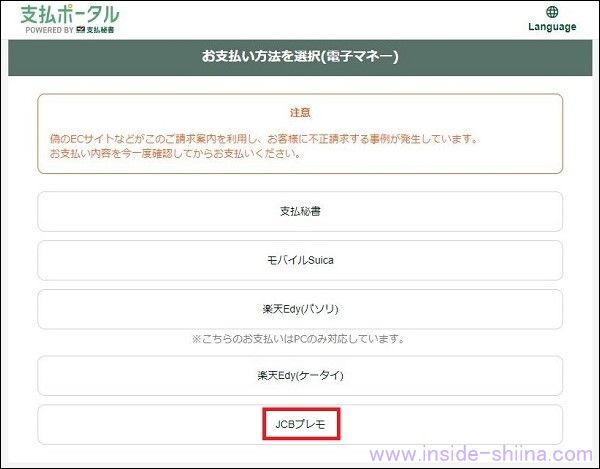Select the 支払秘書 payment option
600x469 pixels.
coord(300,211)
